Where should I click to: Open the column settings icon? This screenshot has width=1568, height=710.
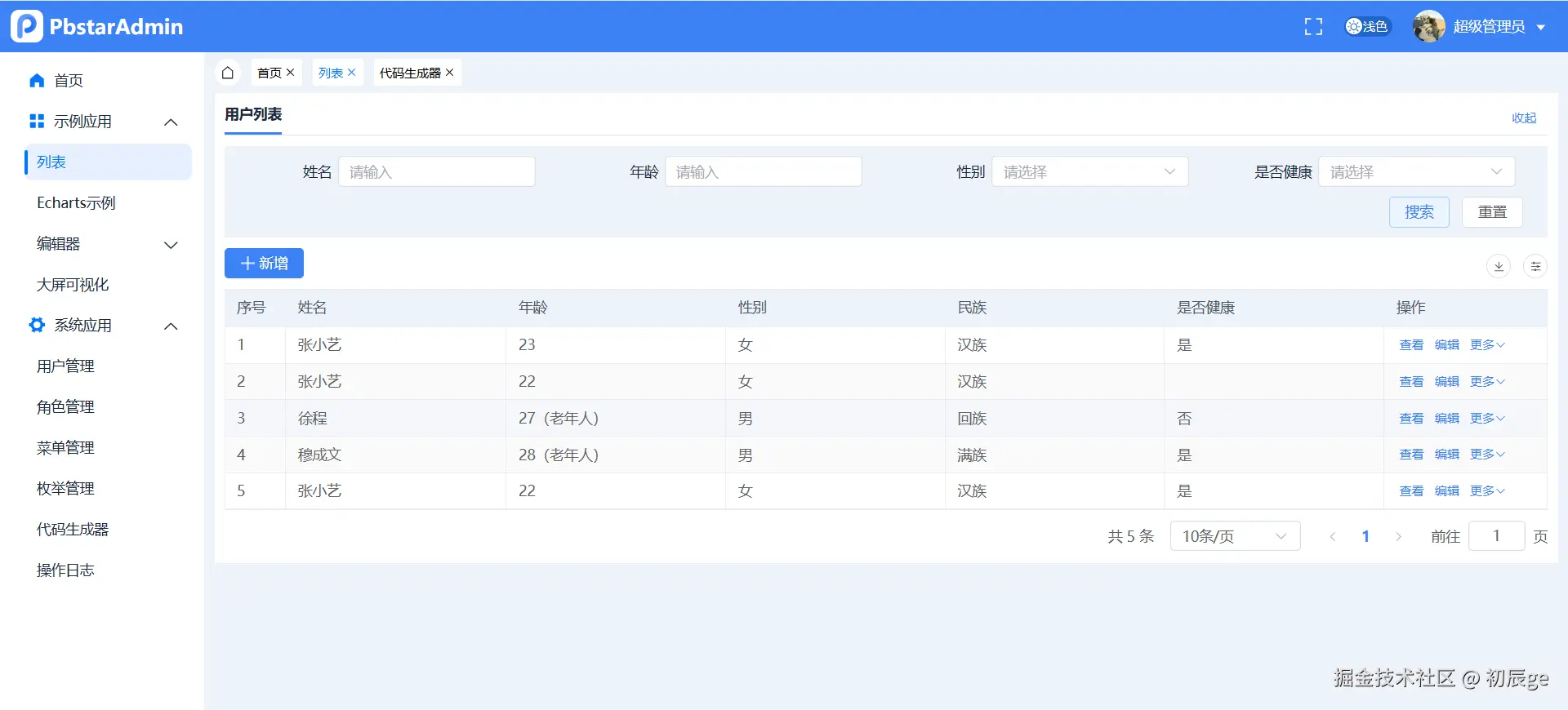(1535, 266)
